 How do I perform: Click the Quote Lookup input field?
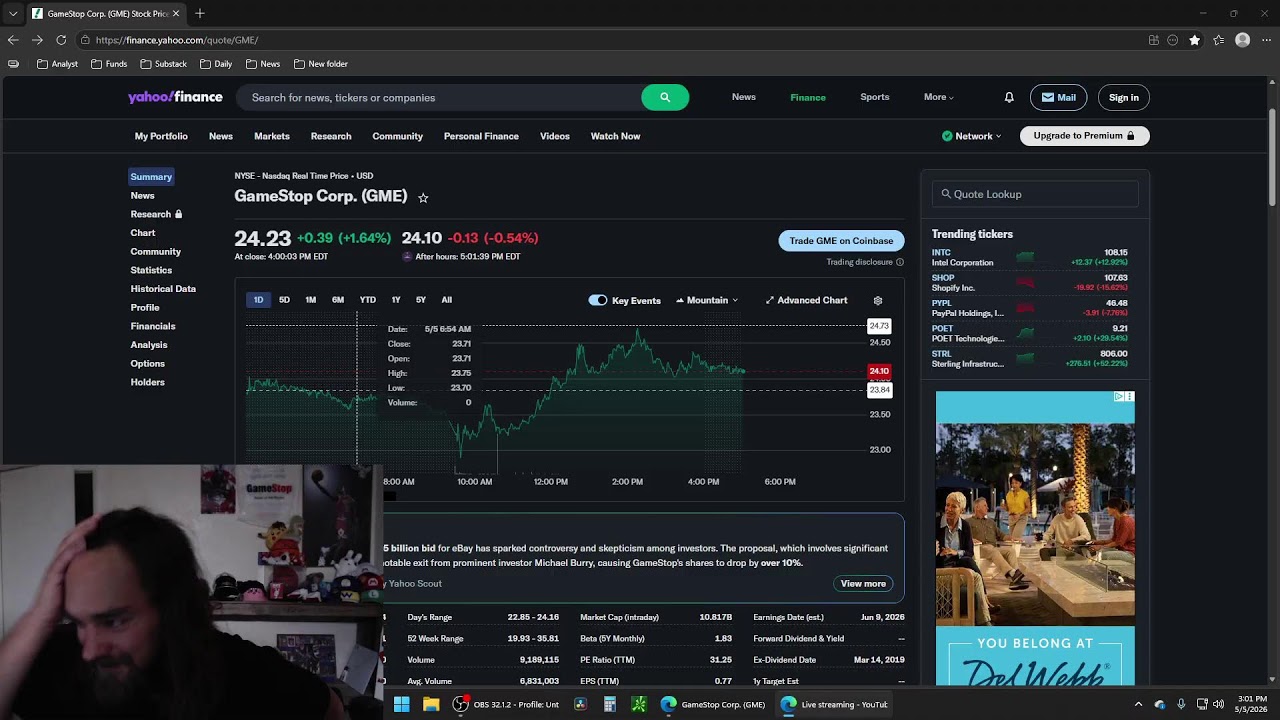pos(1035,194)
